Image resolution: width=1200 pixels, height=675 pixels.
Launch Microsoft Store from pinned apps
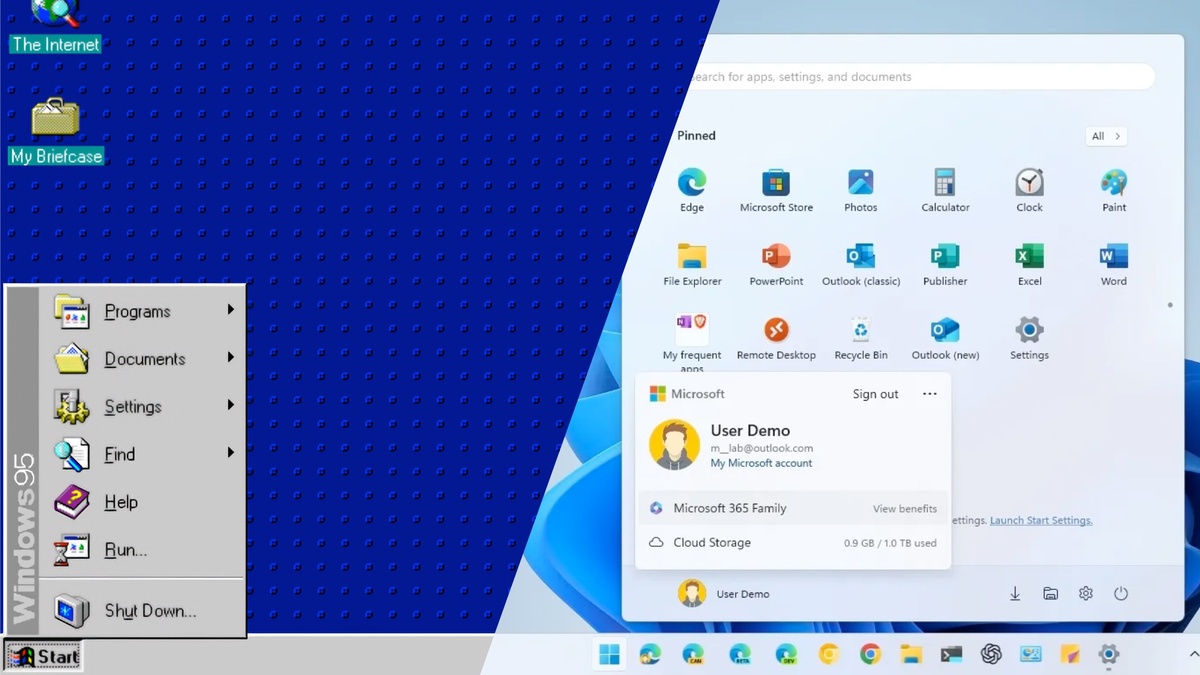[x=776, y=190]
